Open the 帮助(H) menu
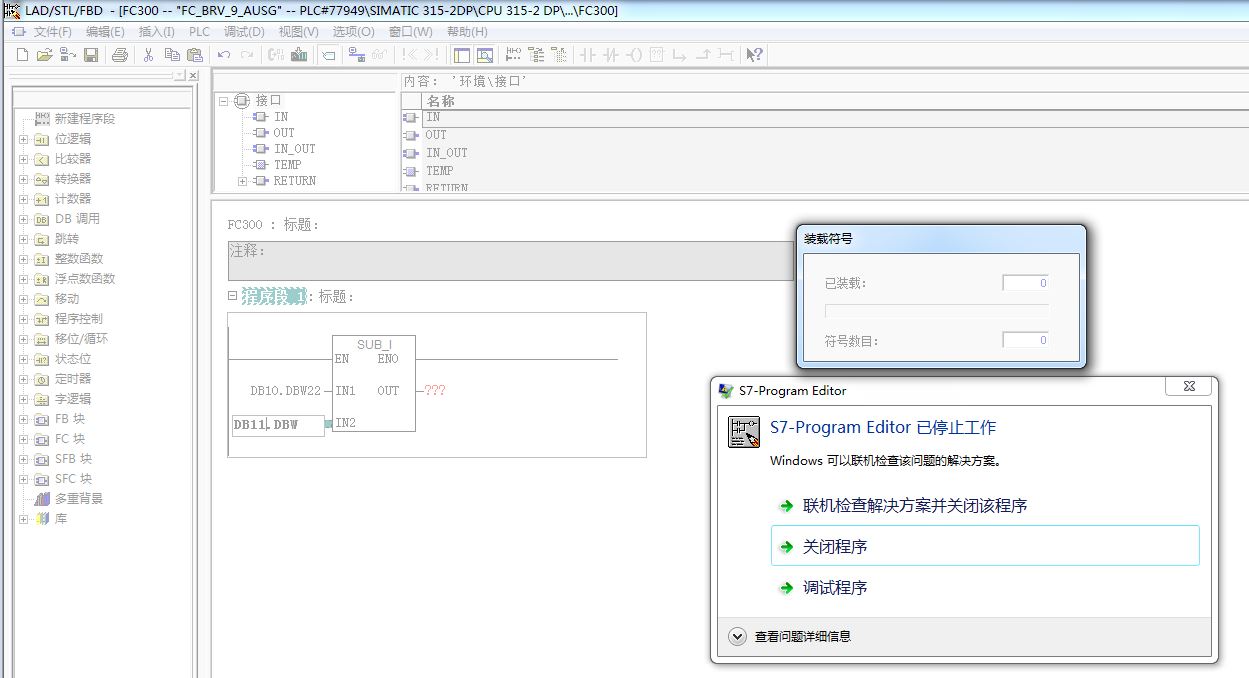1249x678 pixels. coord(467,32)
